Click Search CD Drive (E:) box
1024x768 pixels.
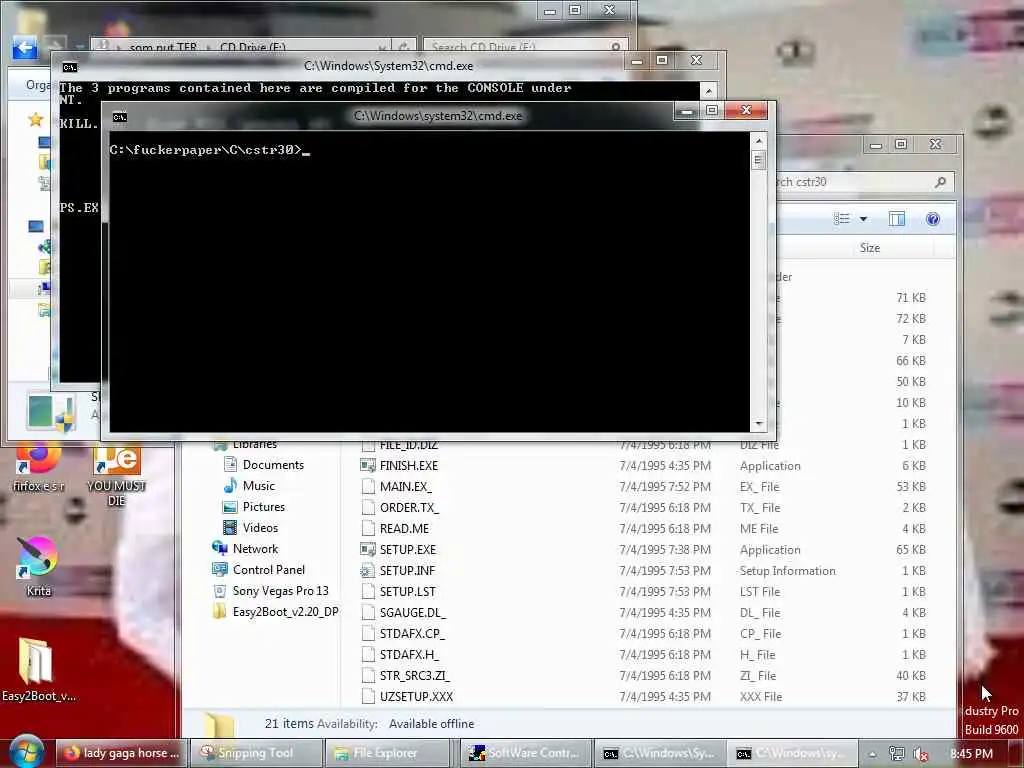[x=526, y=47]
